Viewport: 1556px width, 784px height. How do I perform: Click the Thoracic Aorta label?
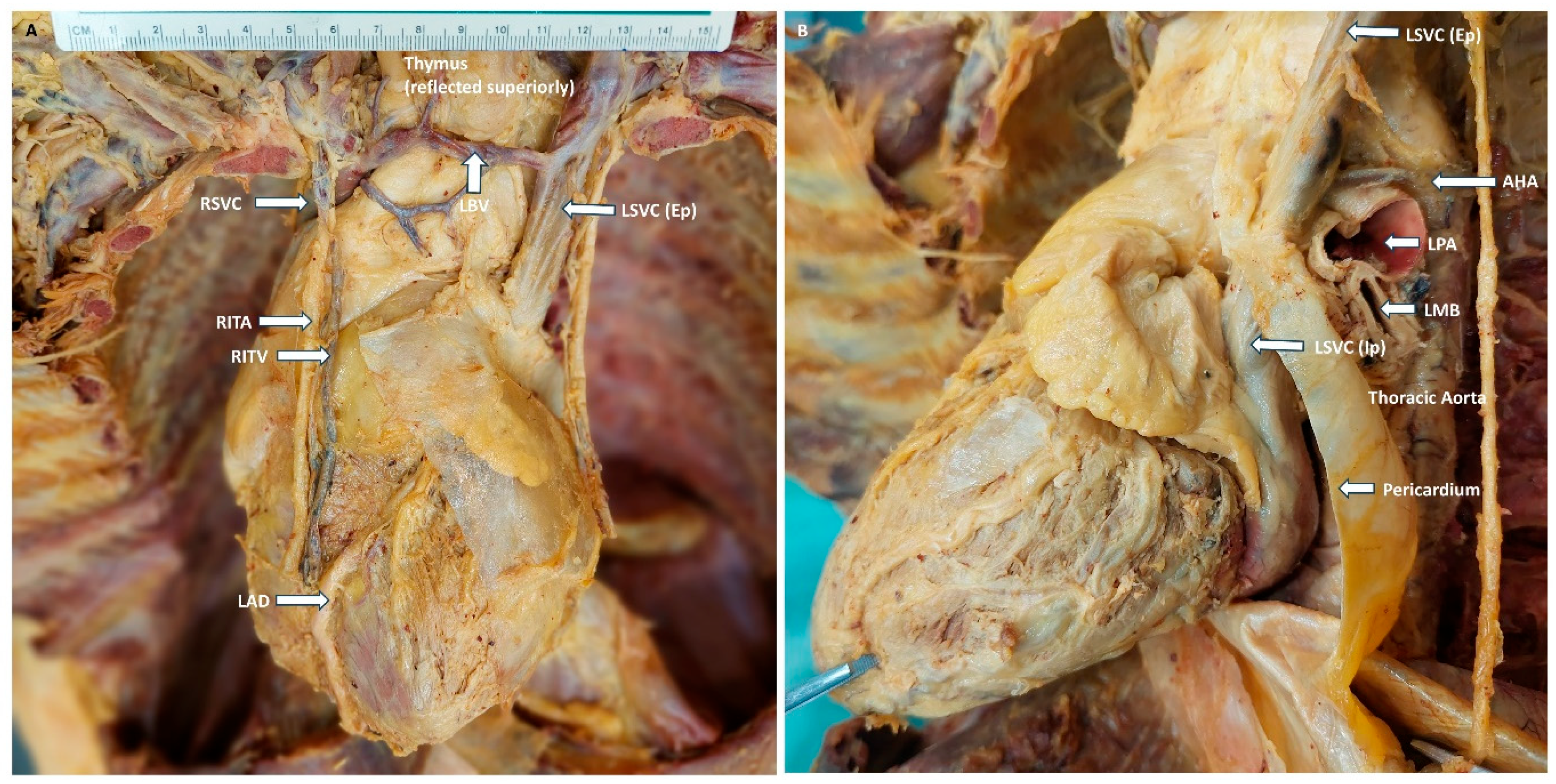(1427, 398)
